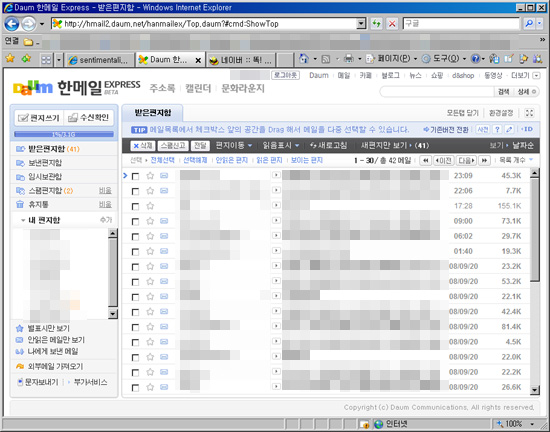Click the IE Back navigation arrow
The height and width of the screenshot is (432, 550).
point(12,24)
